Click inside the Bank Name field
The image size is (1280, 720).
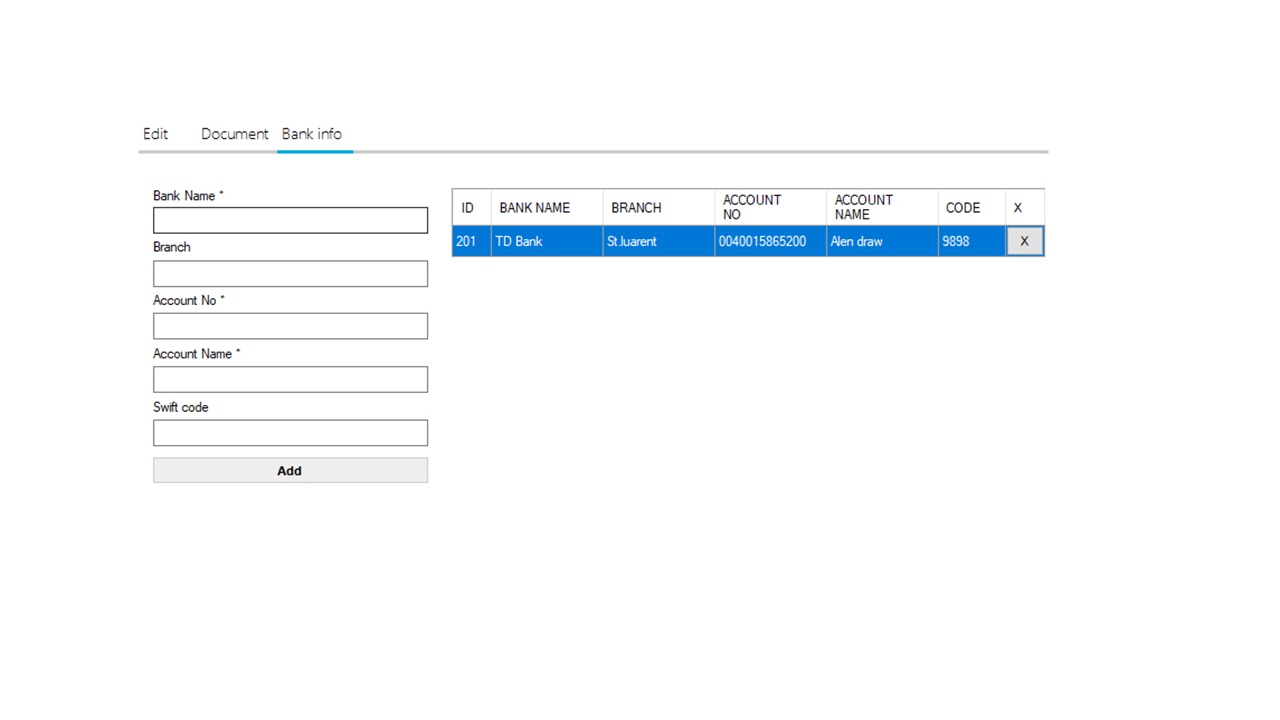(x=289, y=220)
